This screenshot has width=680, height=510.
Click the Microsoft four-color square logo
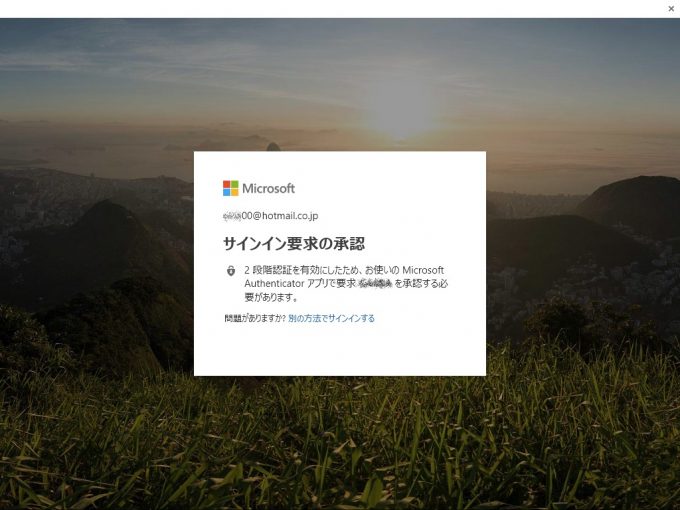[231, 188]
